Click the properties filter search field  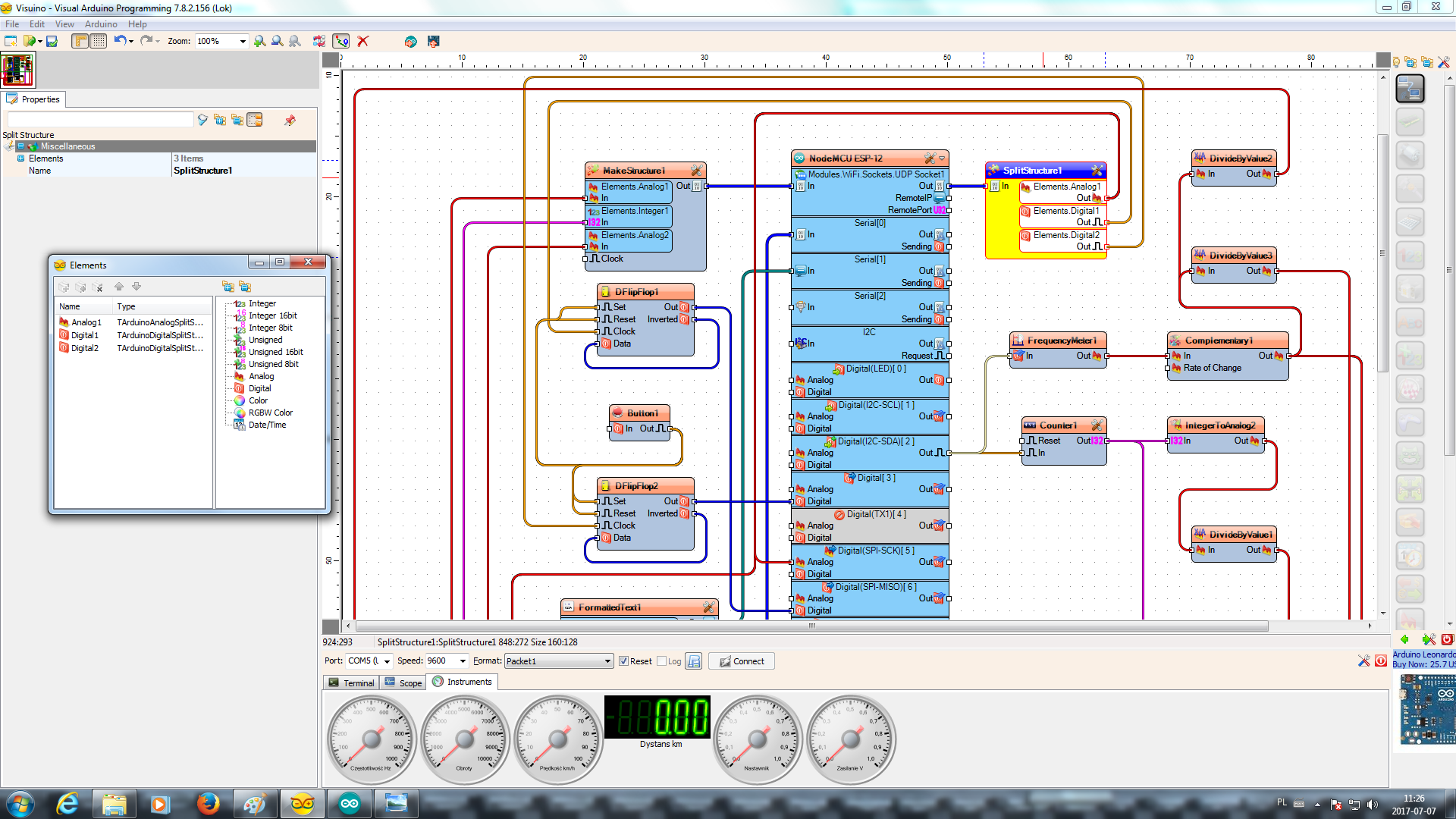tap(100, 120)
